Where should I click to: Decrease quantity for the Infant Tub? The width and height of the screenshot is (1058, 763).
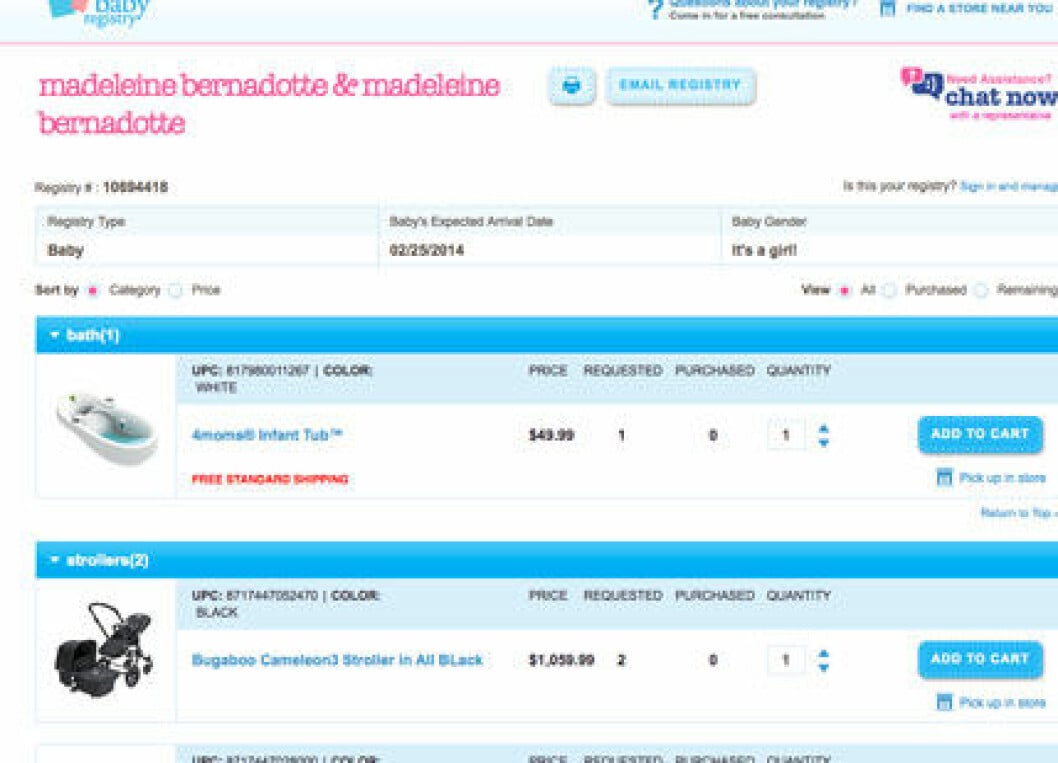click(x=823, y=443)
